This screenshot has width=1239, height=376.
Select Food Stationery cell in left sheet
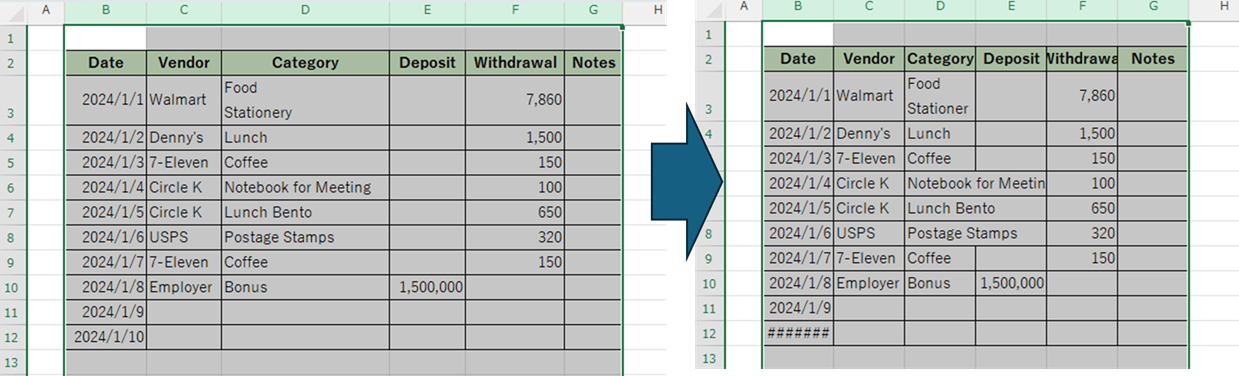(305, 100)
